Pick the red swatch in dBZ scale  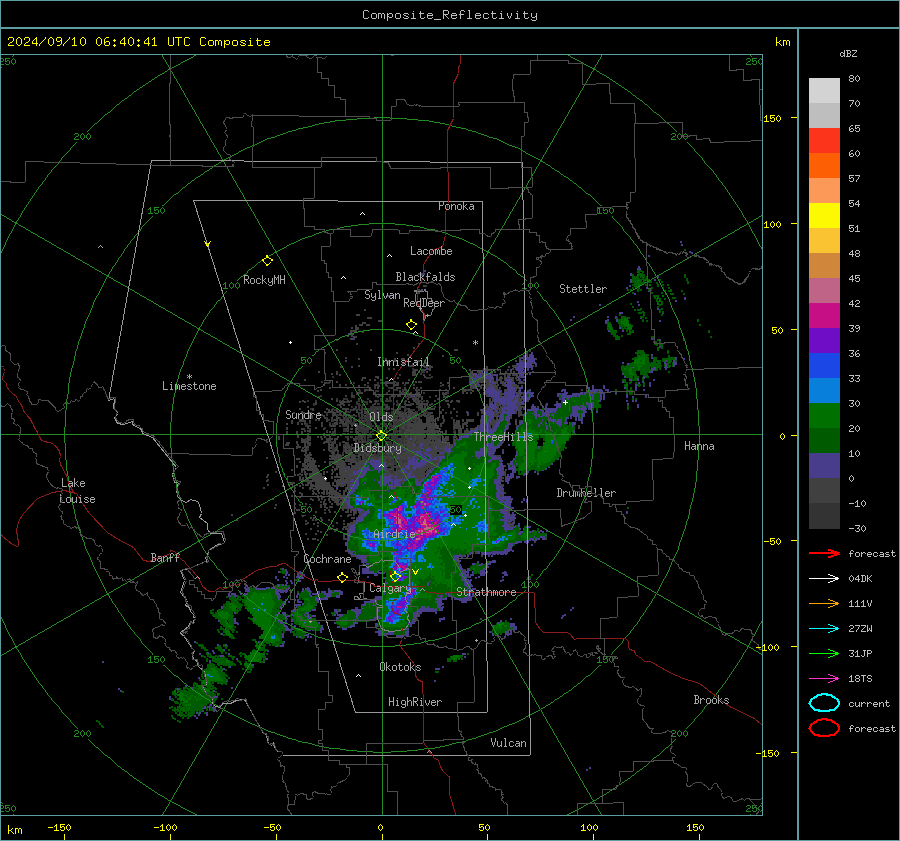click(x=824, y=141)
